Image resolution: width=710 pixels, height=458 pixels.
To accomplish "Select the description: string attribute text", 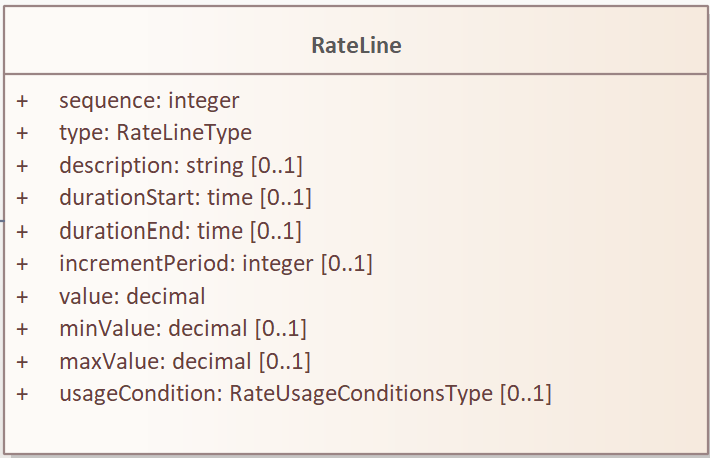I will tap(181, 165).
